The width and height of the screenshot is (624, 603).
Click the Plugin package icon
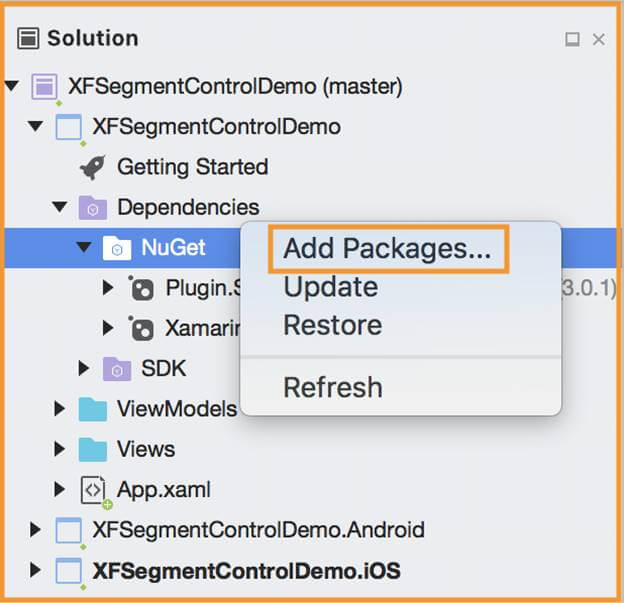click(x=141, y=289)
